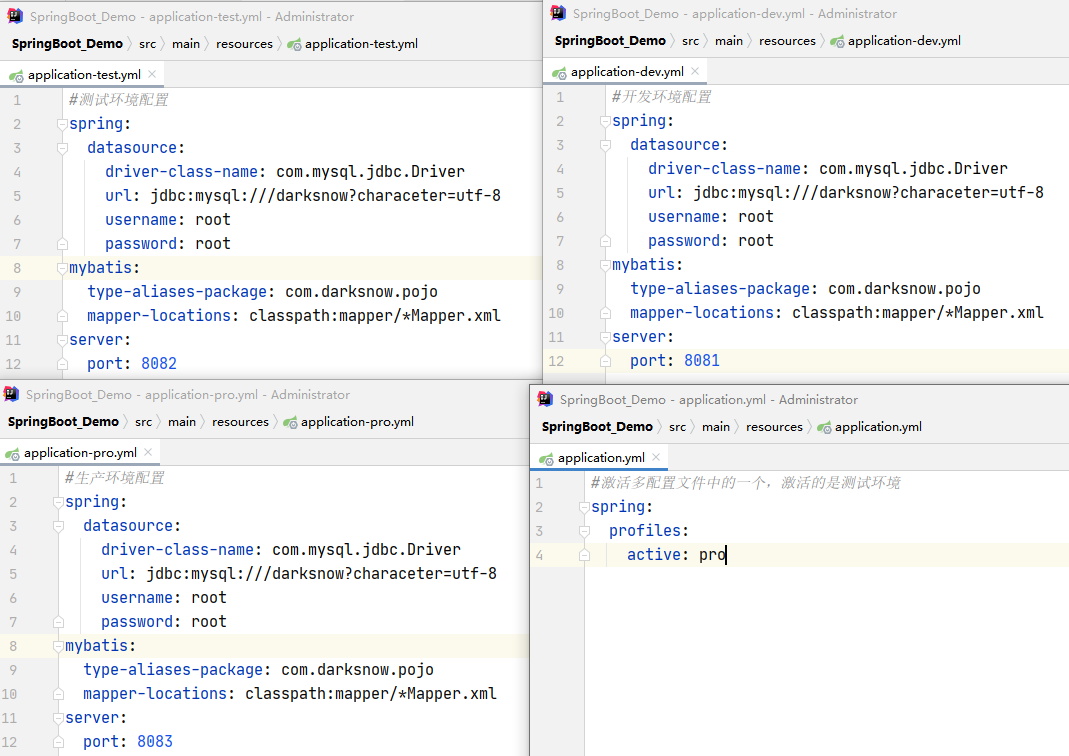Image resolution: width=1069 pixels, height=756 pixels.
Task: Collapse datasource block in application-test.yml
Action: tap(62, 148)
